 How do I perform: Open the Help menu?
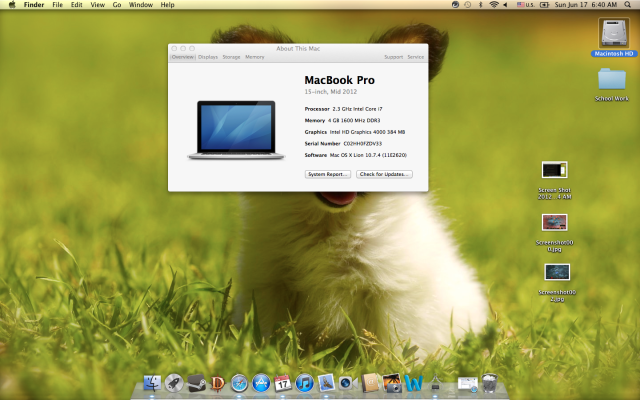click(x=167, y=5)
